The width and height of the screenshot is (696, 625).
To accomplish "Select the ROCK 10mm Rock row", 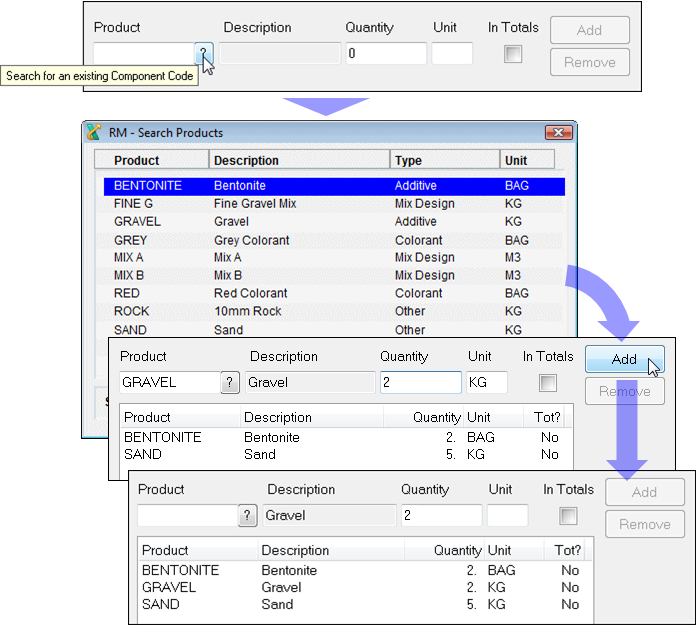I will pos(334,311).
